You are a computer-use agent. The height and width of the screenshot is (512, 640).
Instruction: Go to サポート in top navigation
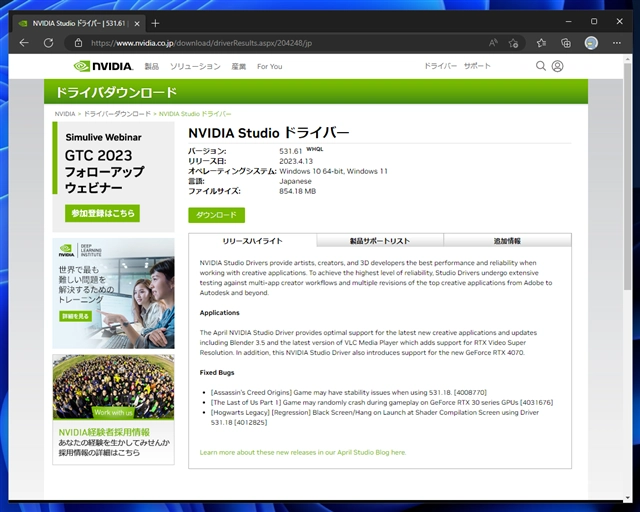477,66
